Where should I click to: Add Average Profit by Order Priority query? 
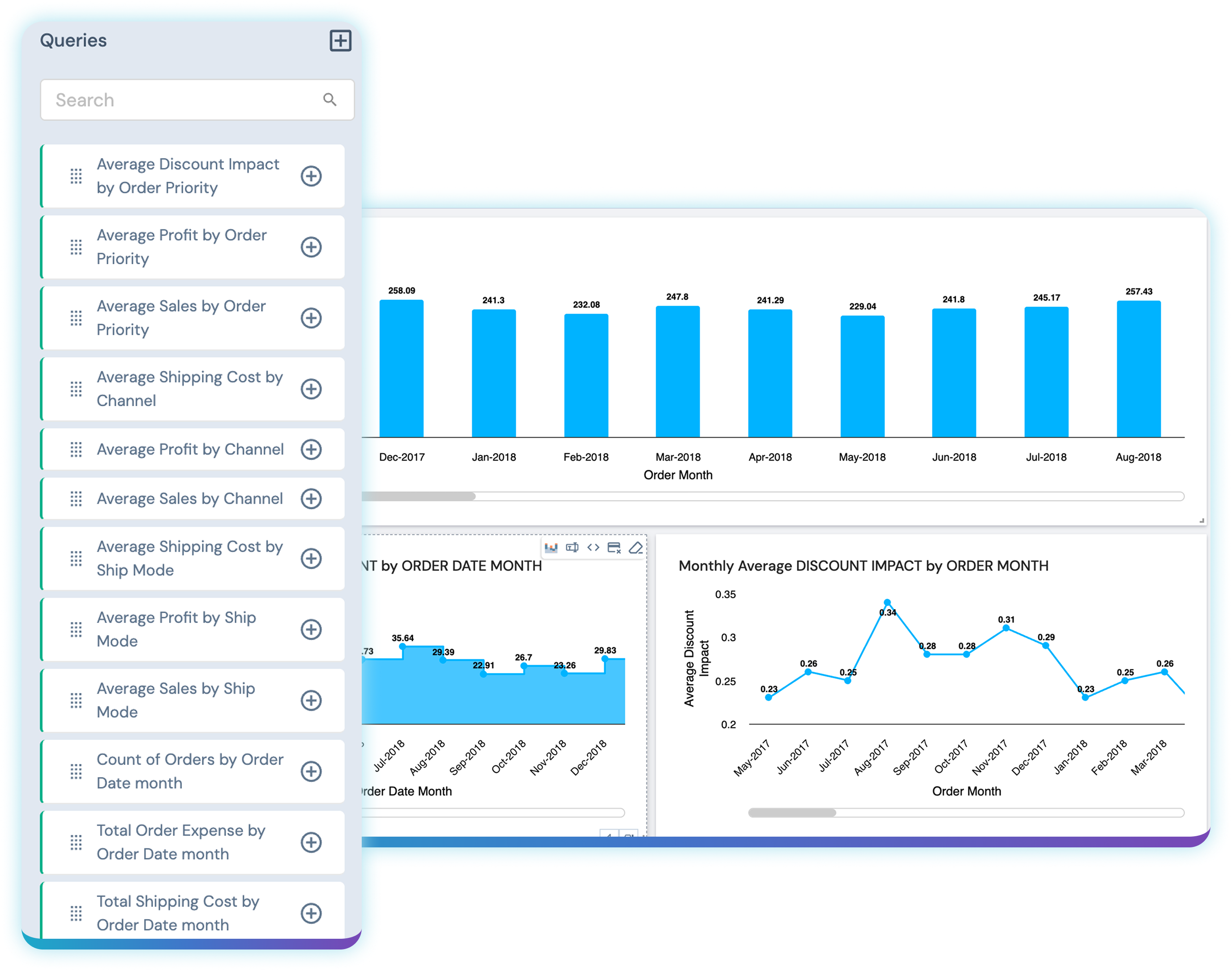(311, 247)
